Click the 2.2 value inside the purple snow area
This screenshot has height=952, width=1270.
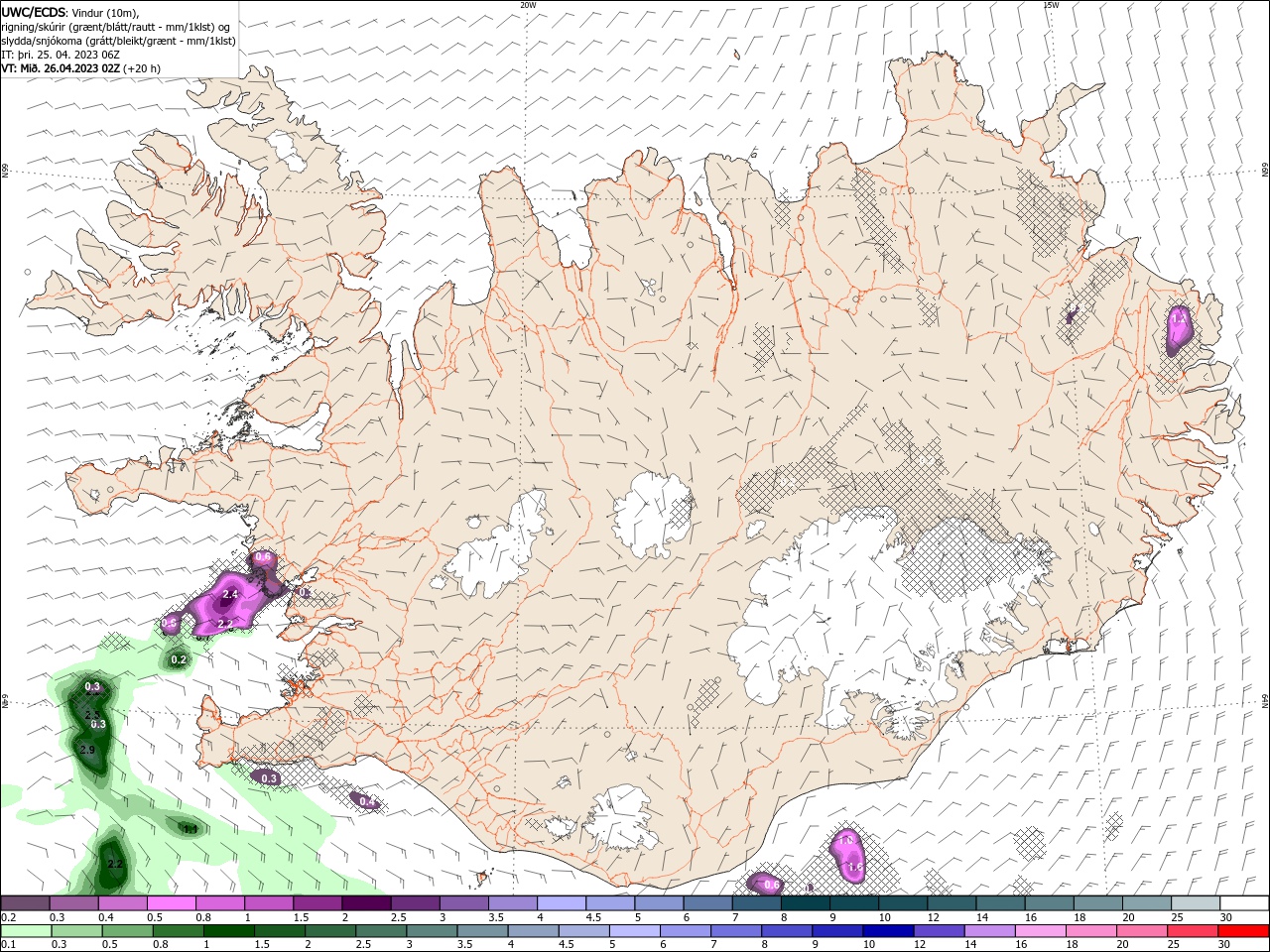pyautogui.click(x=225, y=624)
